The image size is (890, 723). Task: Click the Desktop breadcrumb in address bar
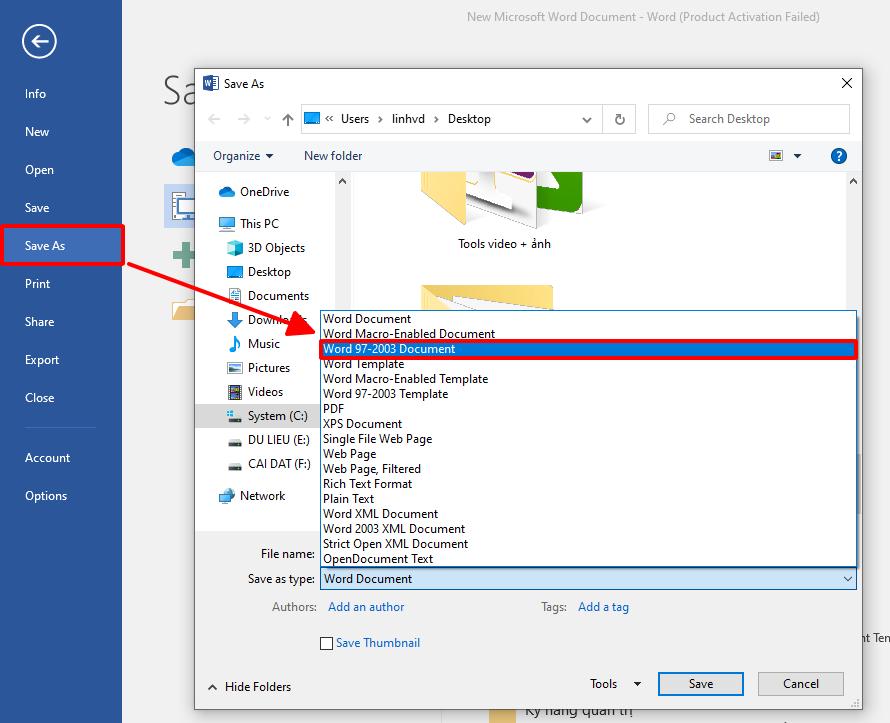(x=469, y=119)
